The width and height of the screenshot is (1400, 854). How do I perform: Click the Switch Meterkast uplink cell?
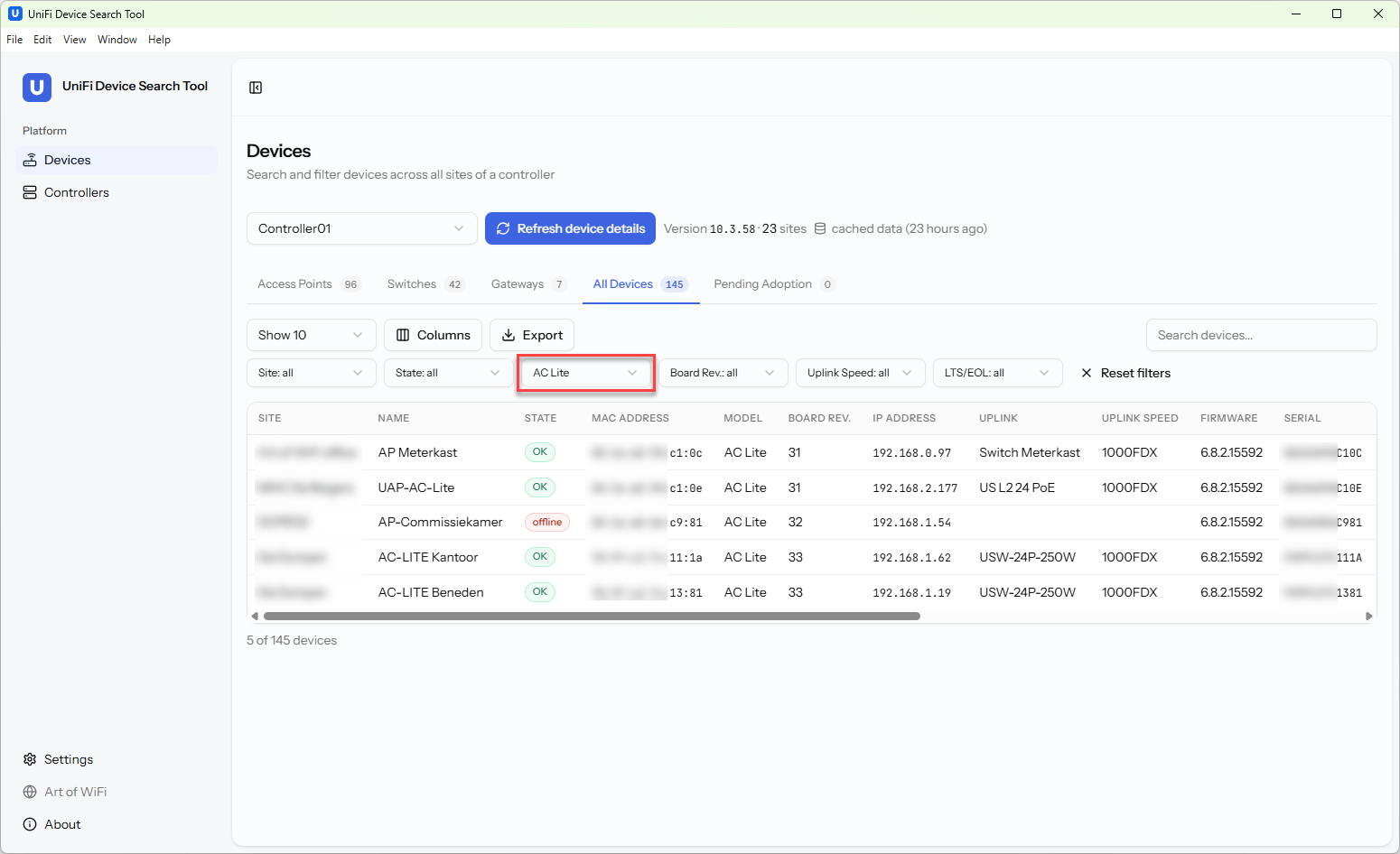pyautogui.click(x=1030, y=452)
